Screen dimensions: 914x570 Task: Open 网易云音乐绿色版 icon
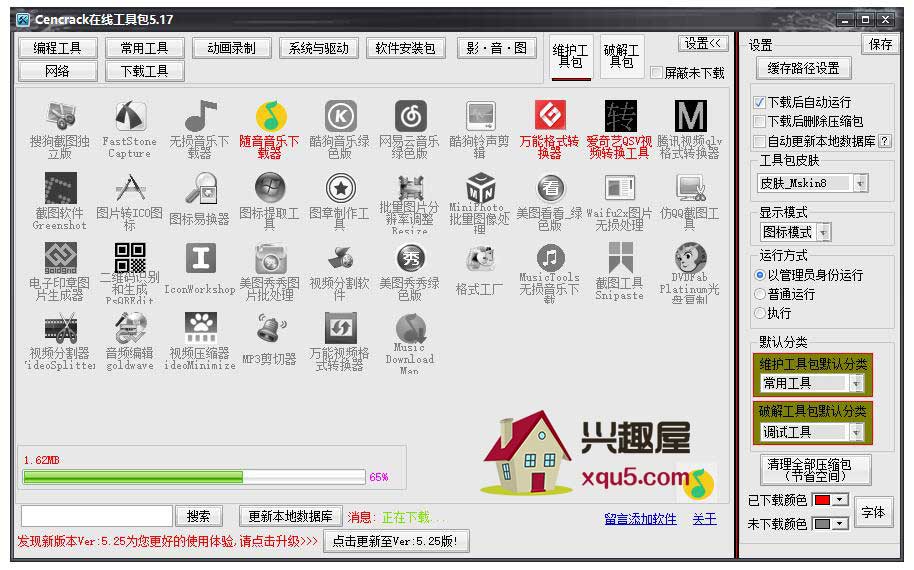point(410,116)
